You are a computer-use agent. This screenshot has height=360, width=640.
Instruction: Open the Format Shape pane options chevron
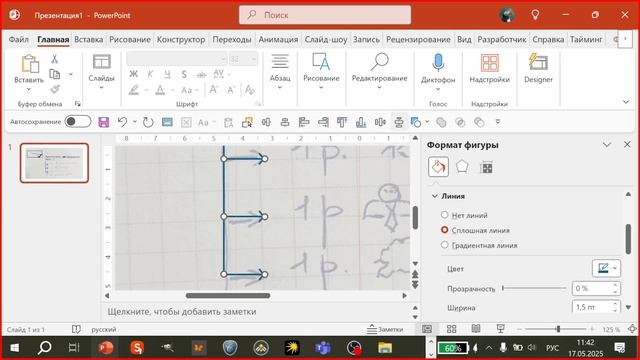[607, 144]
